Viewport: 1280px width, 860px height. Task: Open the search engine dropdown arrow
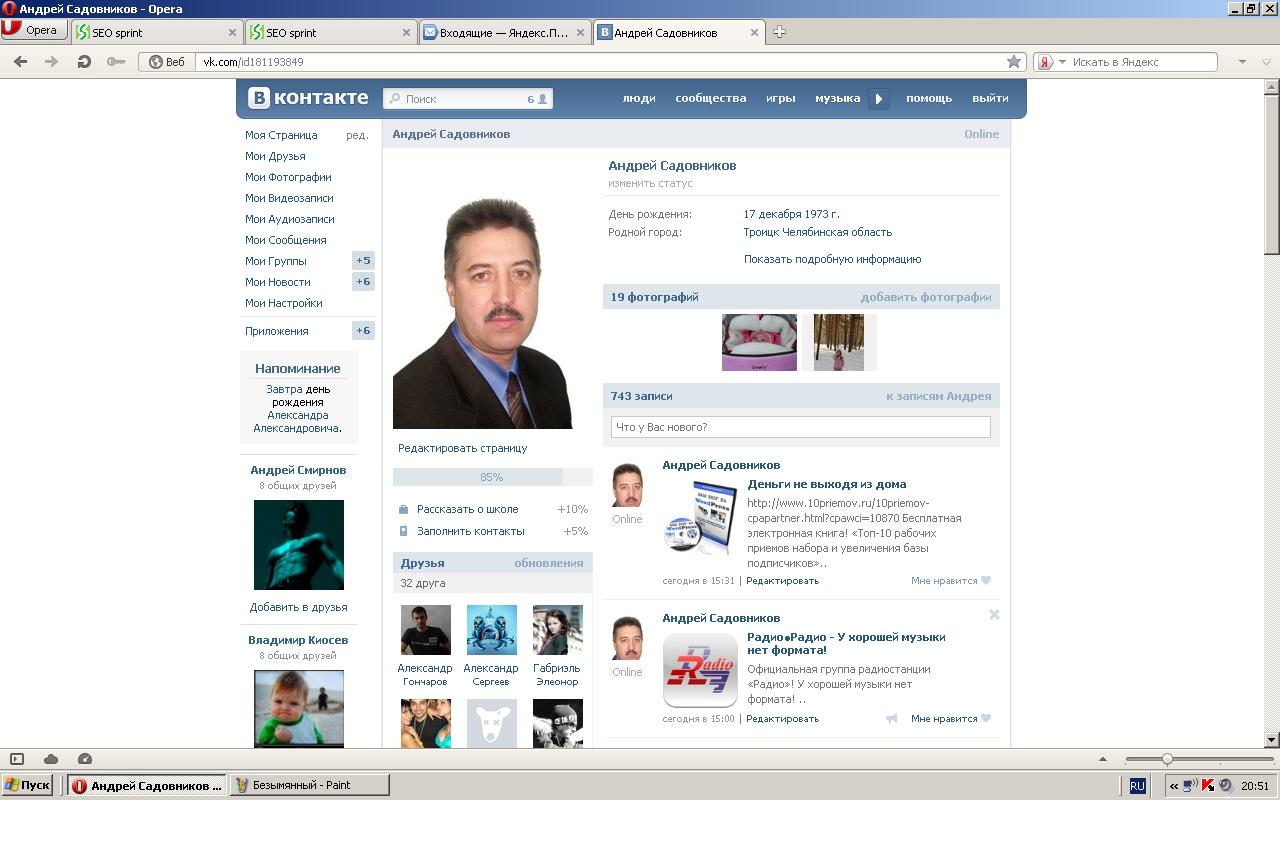pos(1062,62)
